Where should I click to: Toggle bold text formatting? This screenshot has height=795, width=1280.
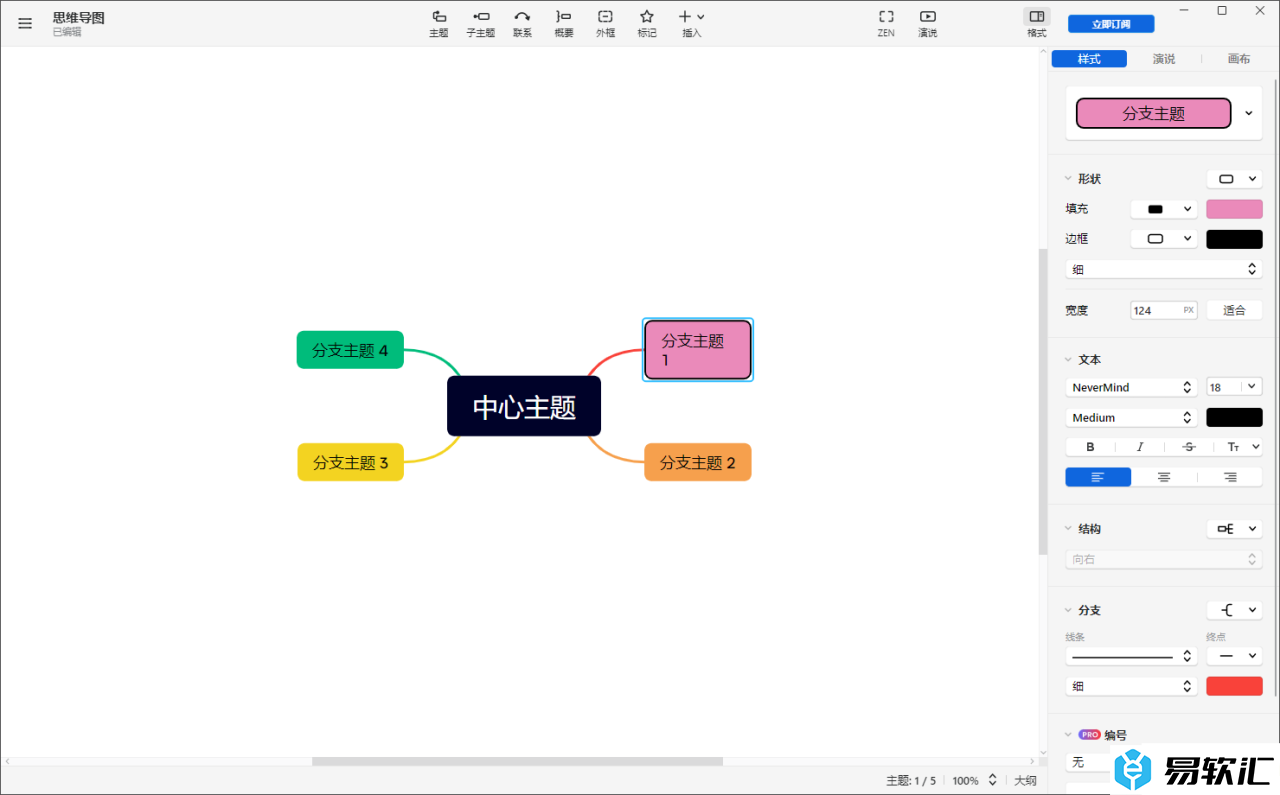click(x=1090, y=447)
